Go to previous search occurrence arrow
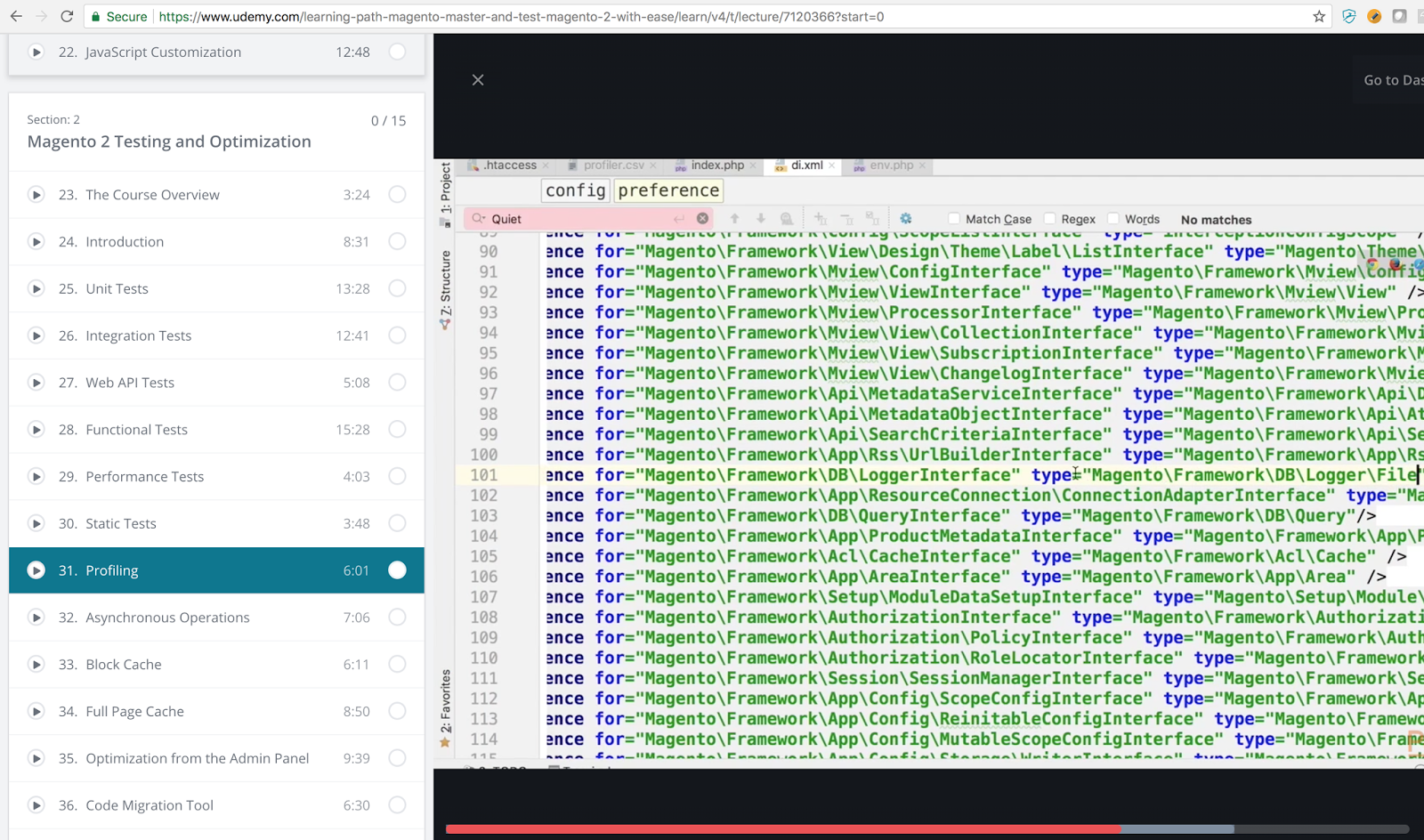The image size is (1424, 840). point(734,219)
